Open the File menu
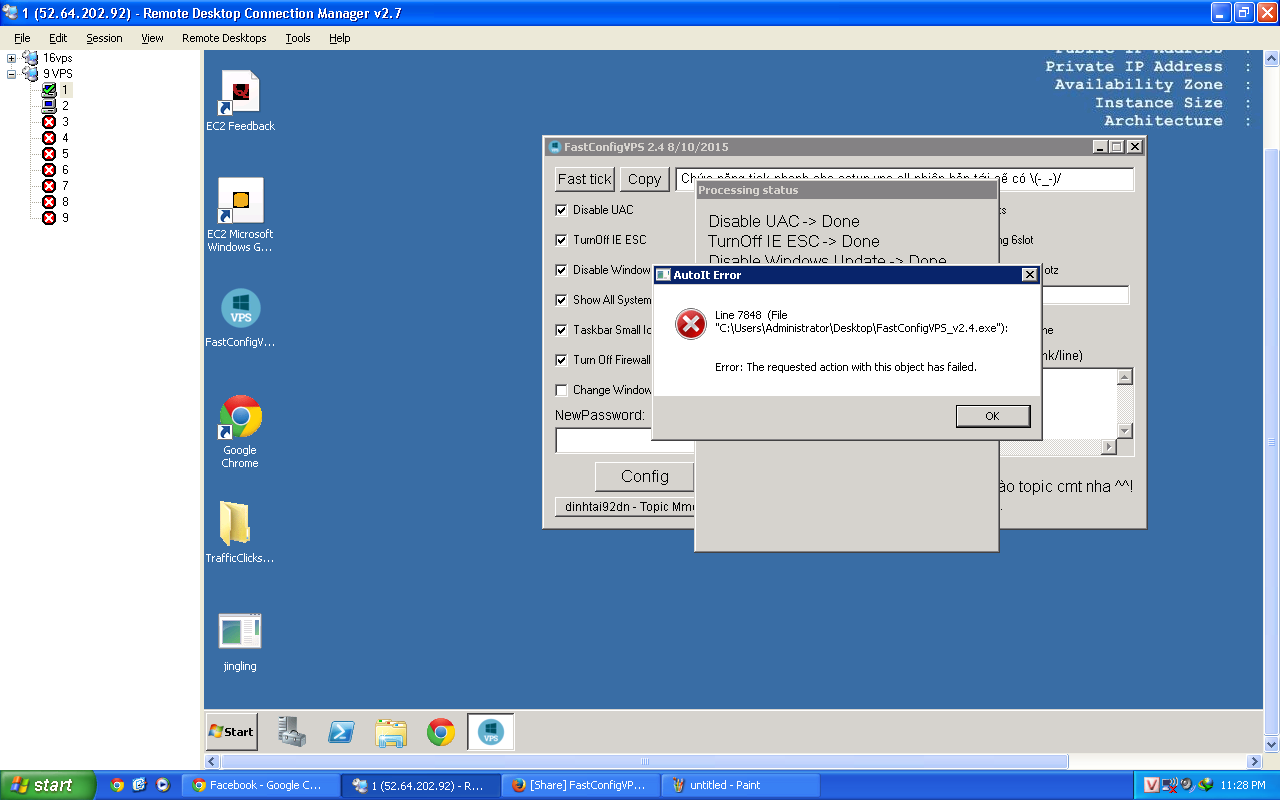Image resolution: width=1280 pixels, height=800 pixels. [x=22, y=38]
